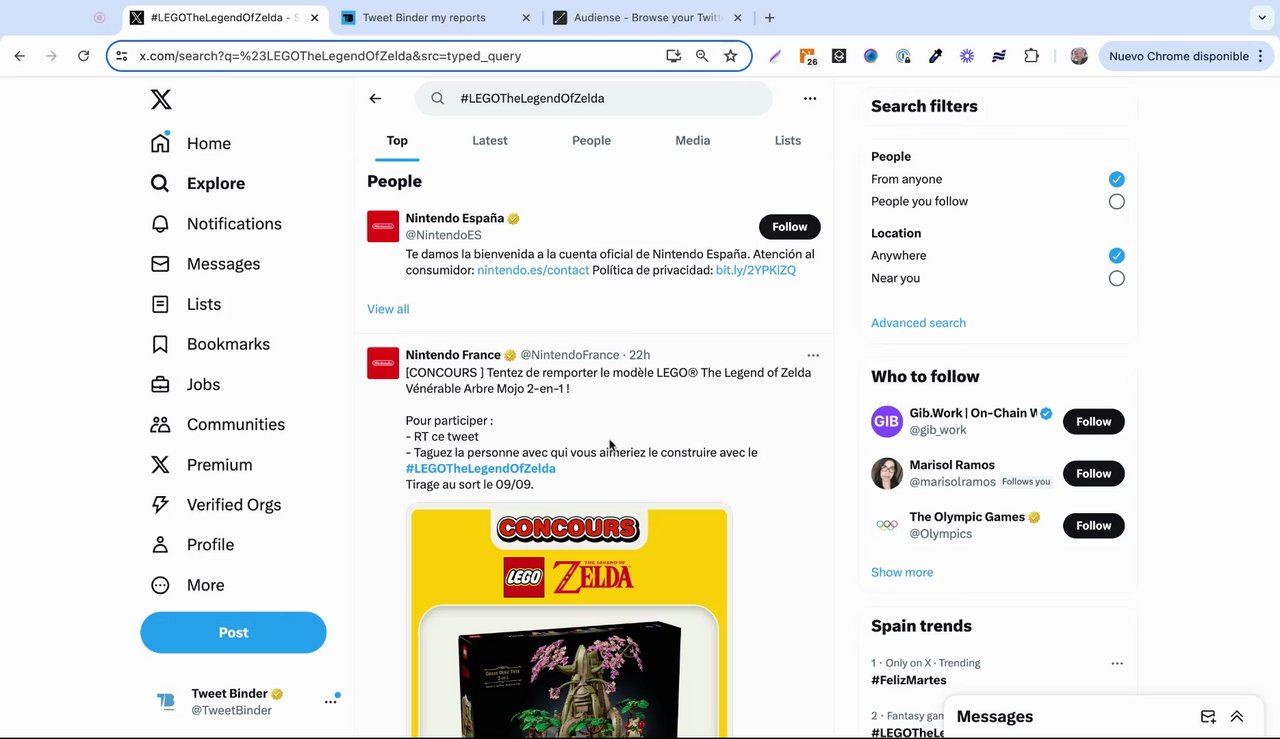This screenshot has width=1280, height=739.
Task: Open the Advanced search link
Action: [918, 323]
